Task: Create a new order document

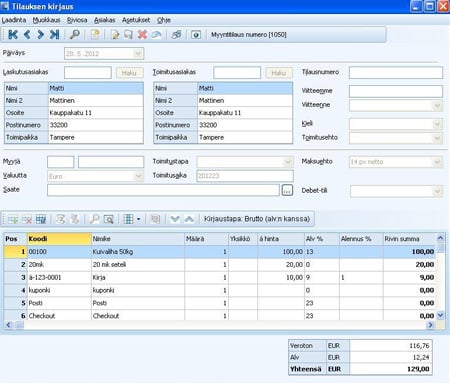Action: tap(95, 34)
